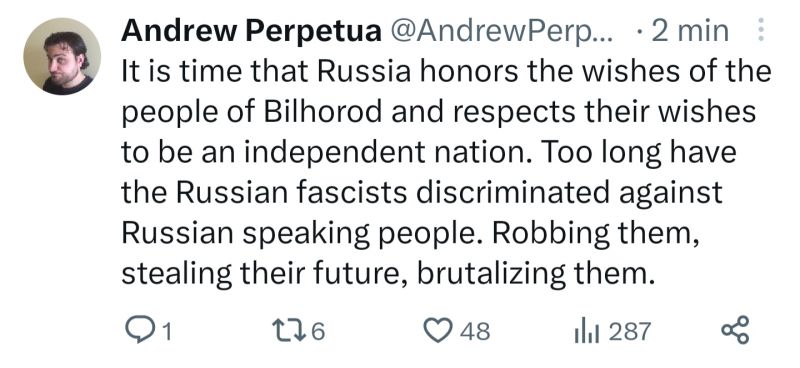Open the three-dot more options menu
Image resolution: width=800 pixels, height=368 pixels.
point(761,30)
